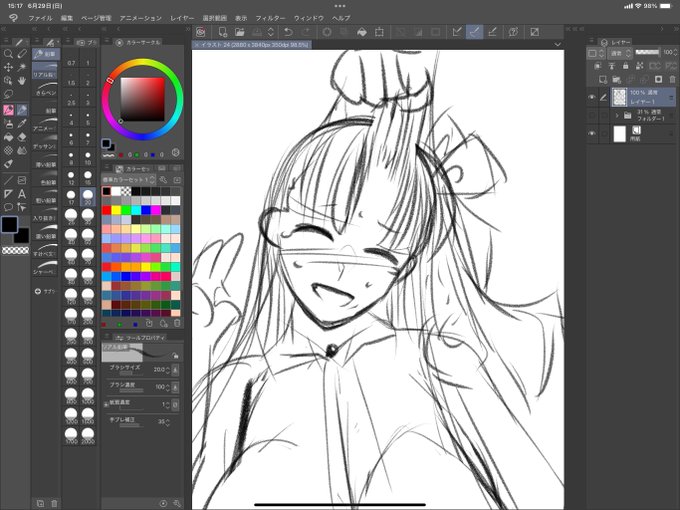Viewport: 680px width, 510px height.
Task: Click the Undo arrow in command bar
Action: point(288,32)
